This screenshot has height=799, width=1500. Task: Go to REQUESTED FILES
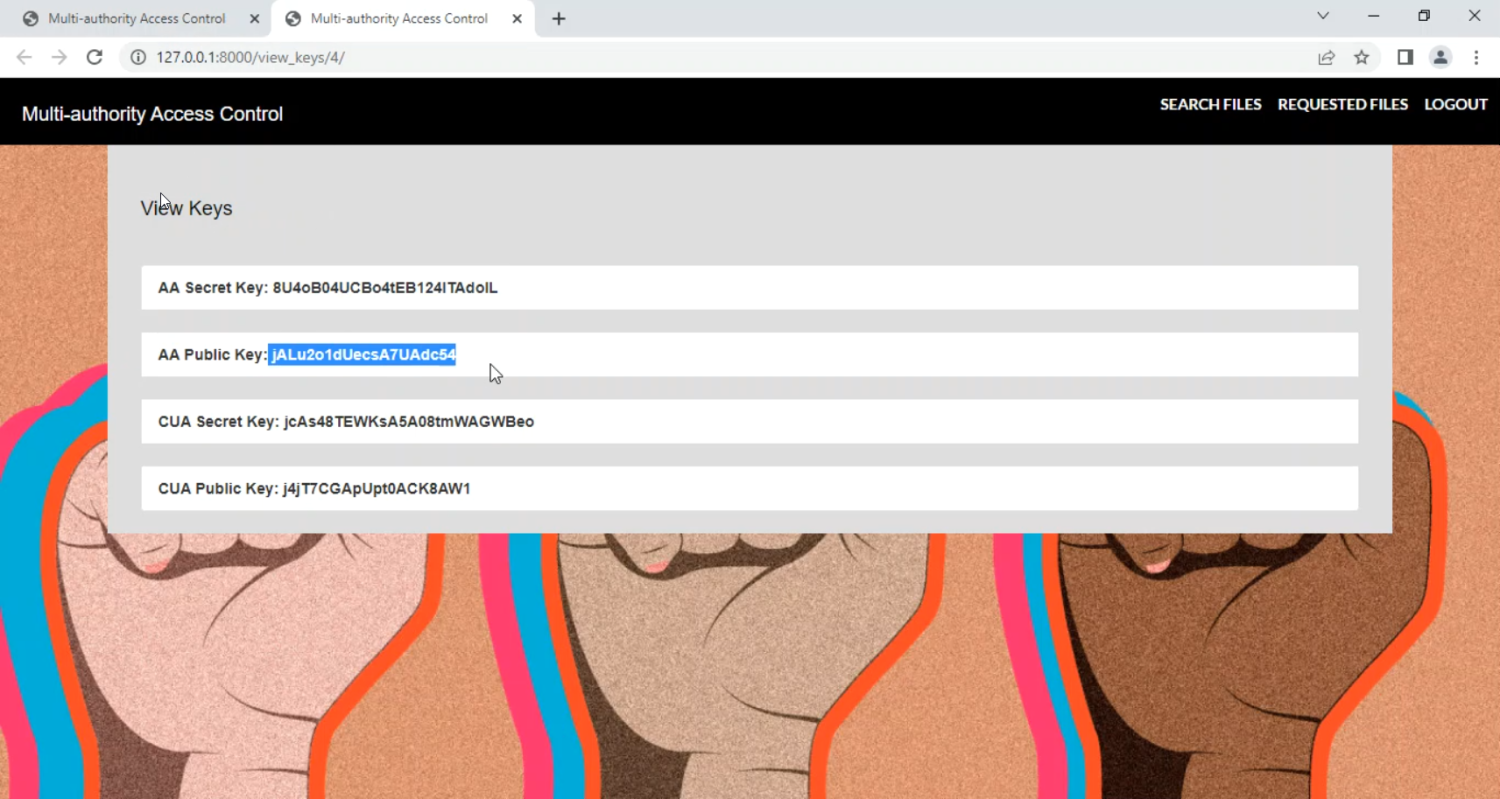point(1342,104)
